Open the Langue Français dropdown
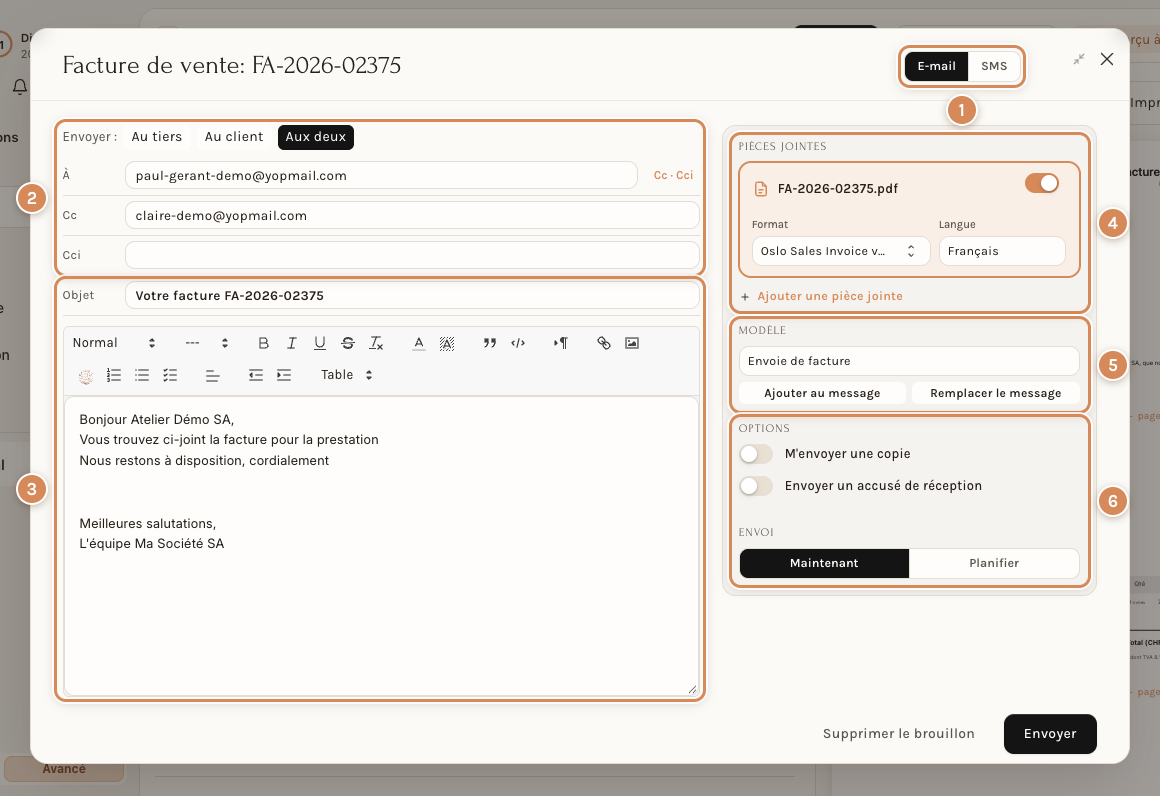Viewport: 1160px width, 796px height. [x=1002, y=252]
